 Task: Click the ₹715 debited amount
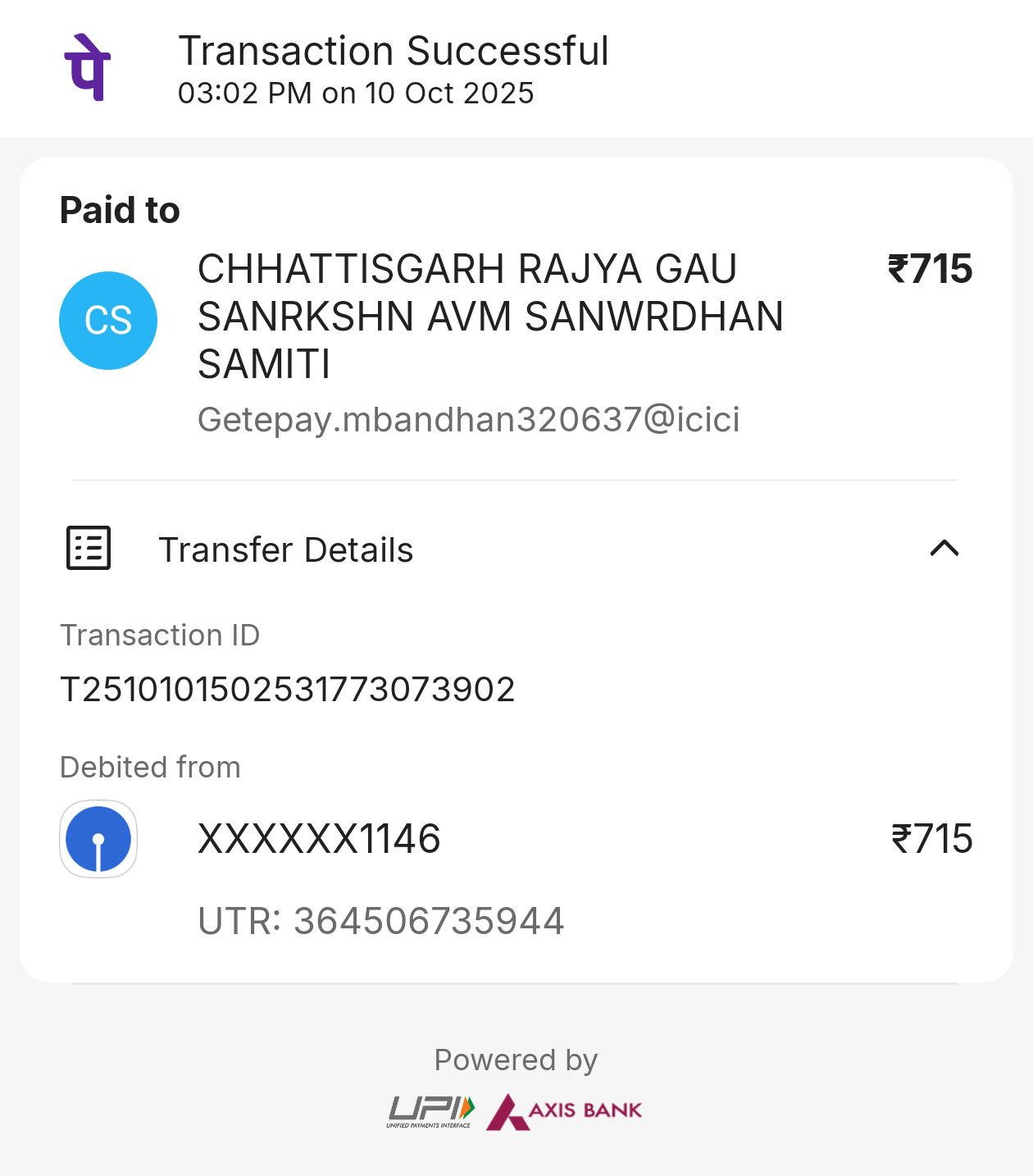(x=932, y=839)
